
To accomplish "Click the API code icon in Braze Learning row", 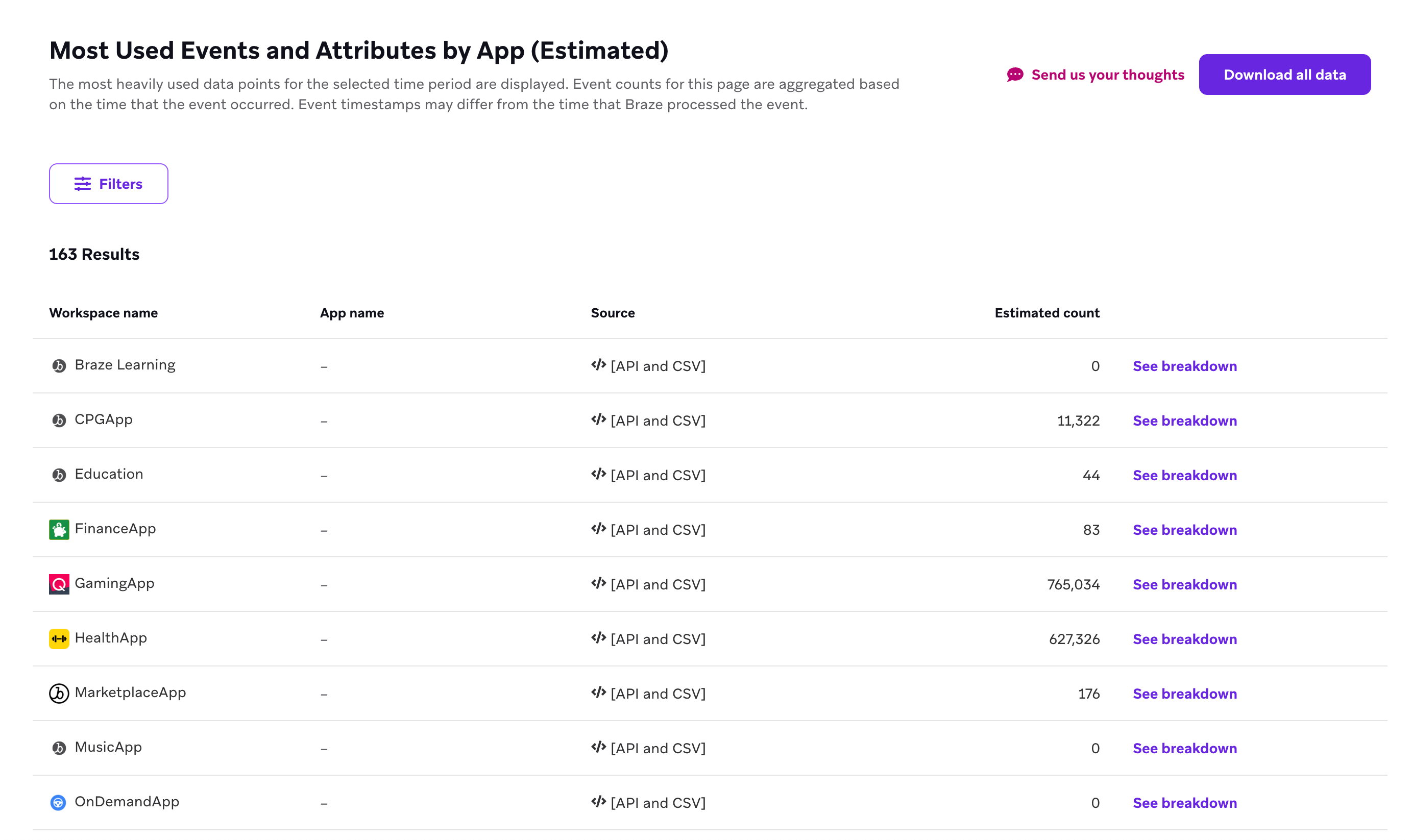I will [598, 364].
